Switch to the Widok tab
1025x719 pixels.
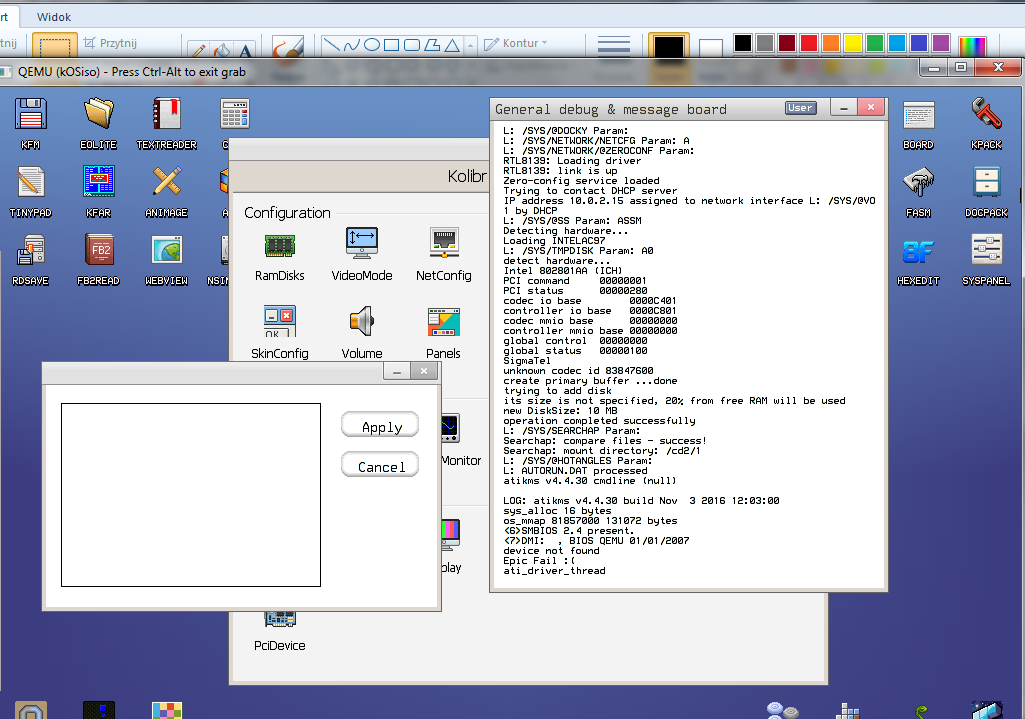pyautogui.click(x=53, y=16)
